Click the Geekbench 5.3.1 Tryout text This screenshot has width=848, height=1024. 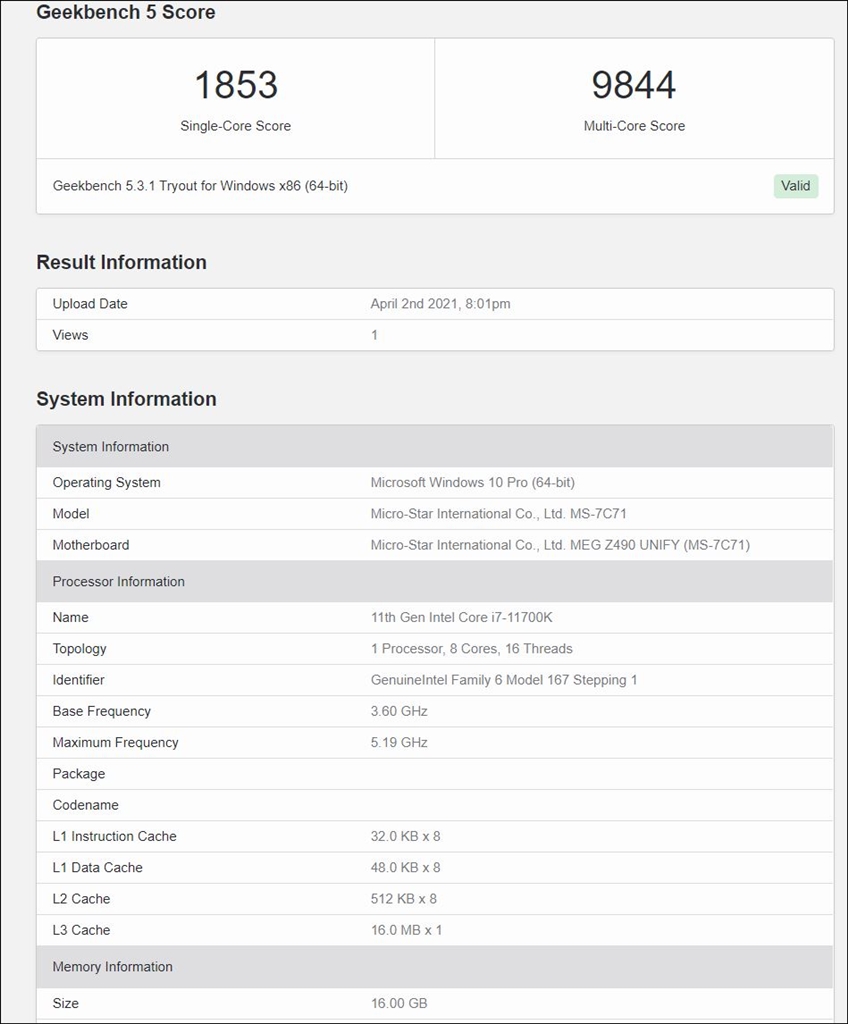[203, 186]
